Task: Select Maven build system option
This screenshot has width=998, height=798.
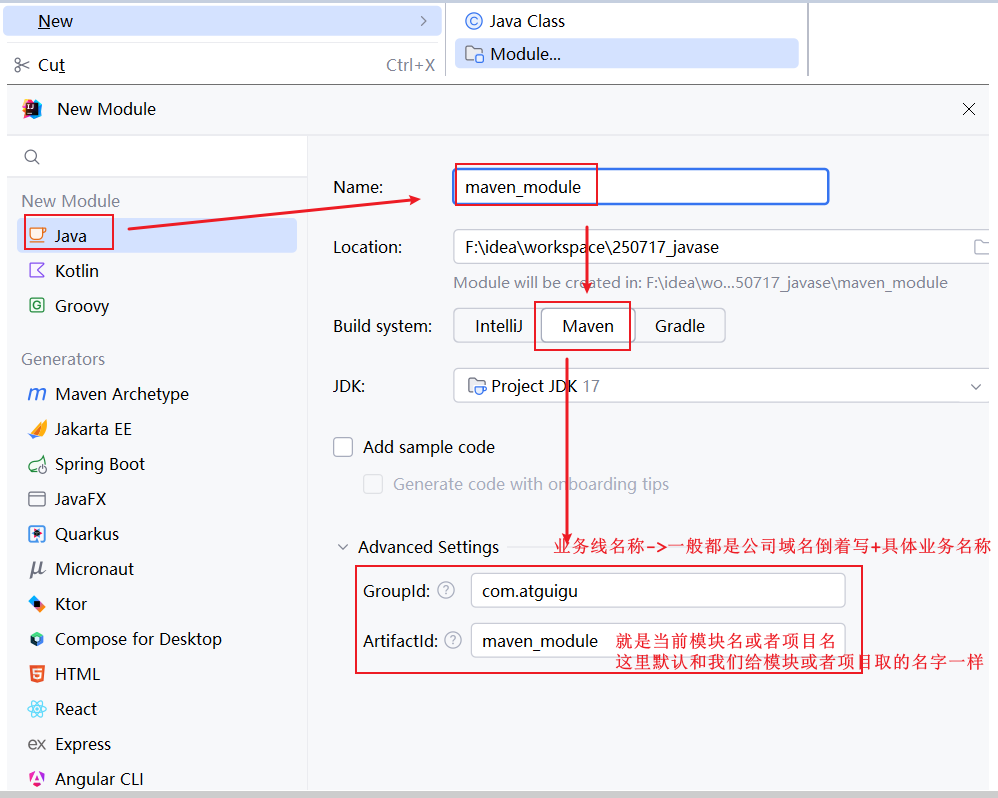Action: [x=587, y=326]
